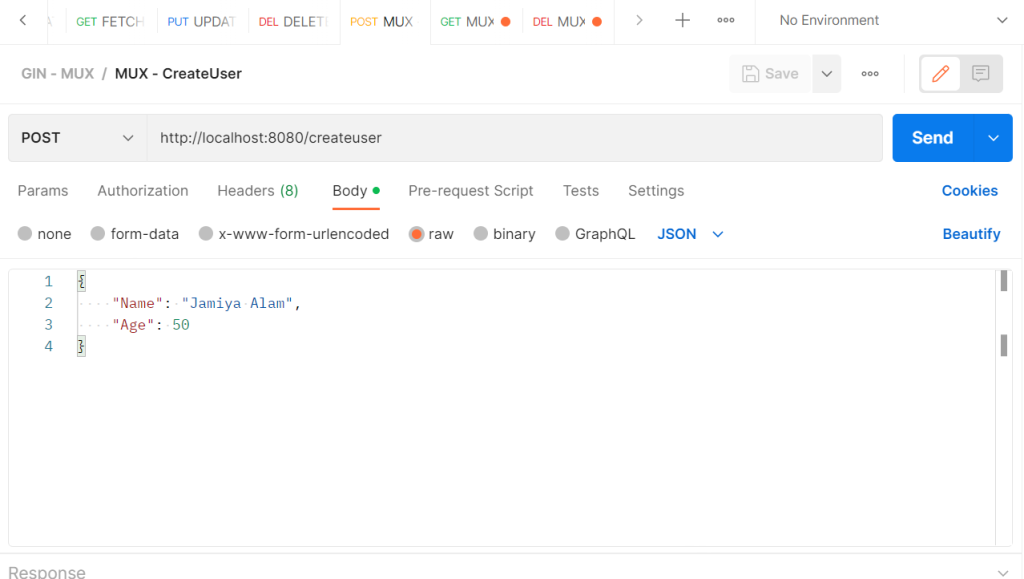Open the tab overflow menu in the tab bar

tap(726, 20)
